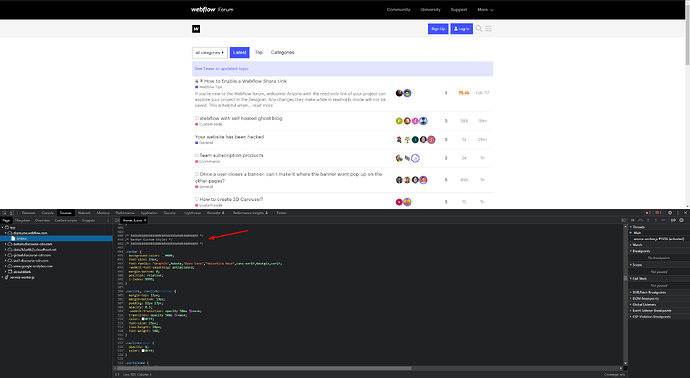Switch to the Console DevTools tab
Screen dimensions: 690x378
[x=48, y=213]
